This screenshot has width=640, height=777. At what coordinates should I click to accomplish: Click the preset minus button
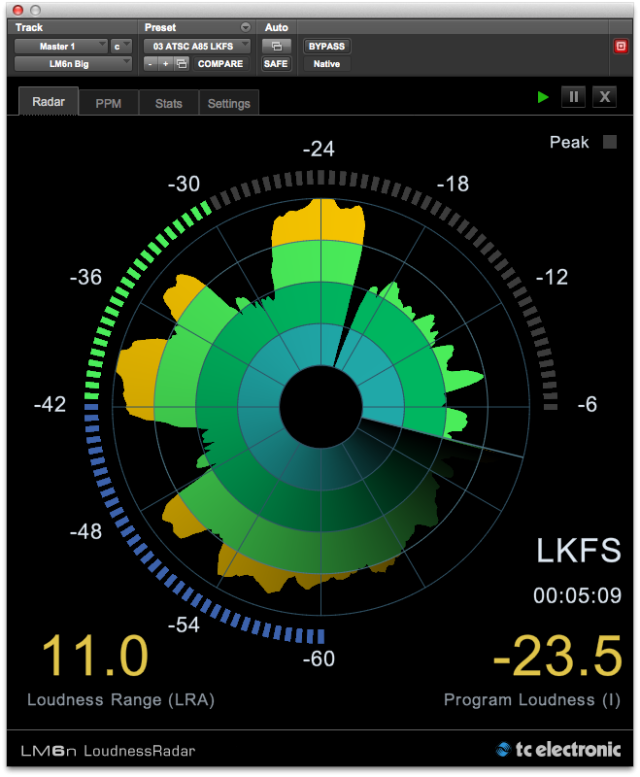point(150,64)
